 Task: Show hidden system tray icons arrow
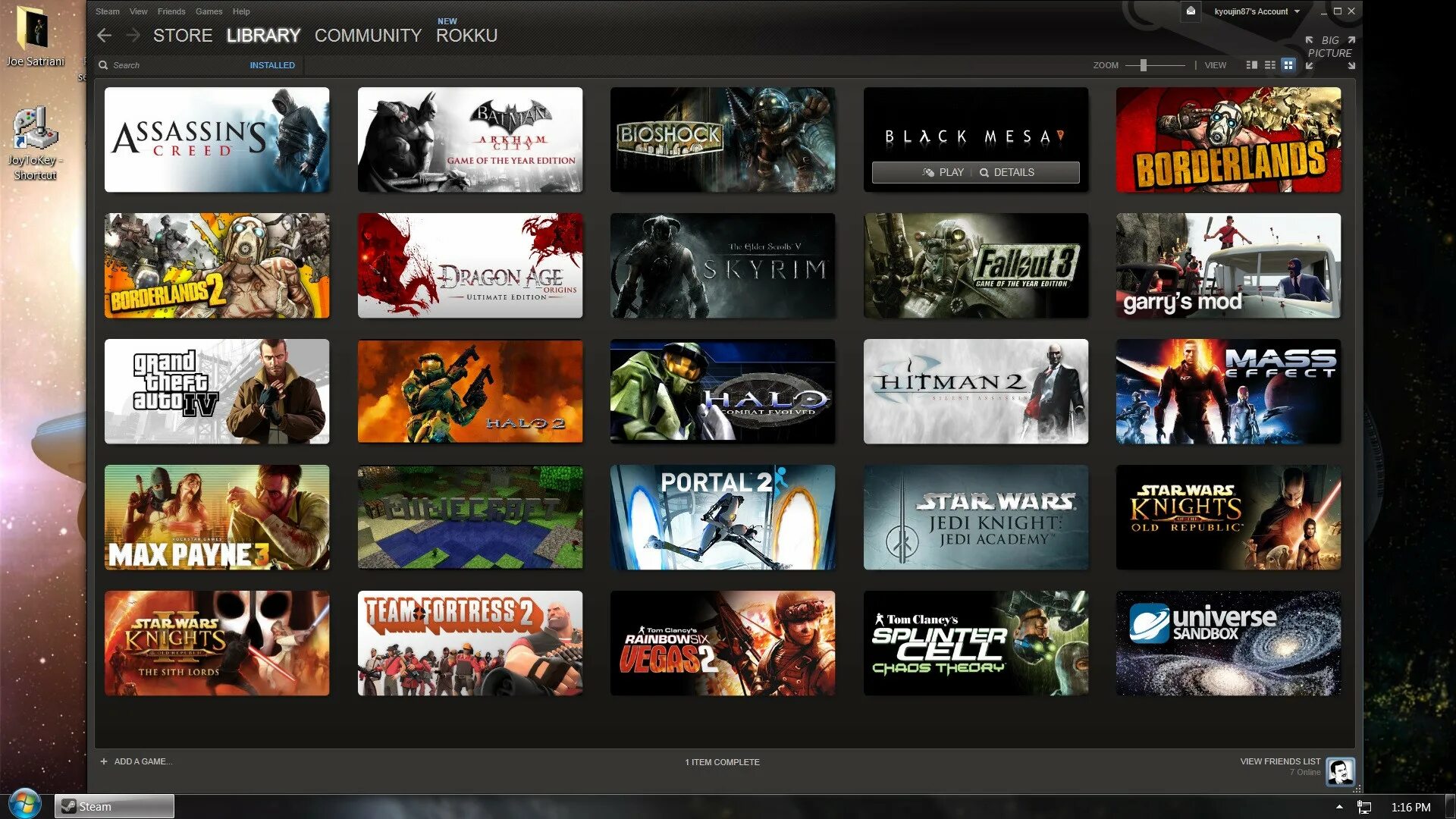1339,807
